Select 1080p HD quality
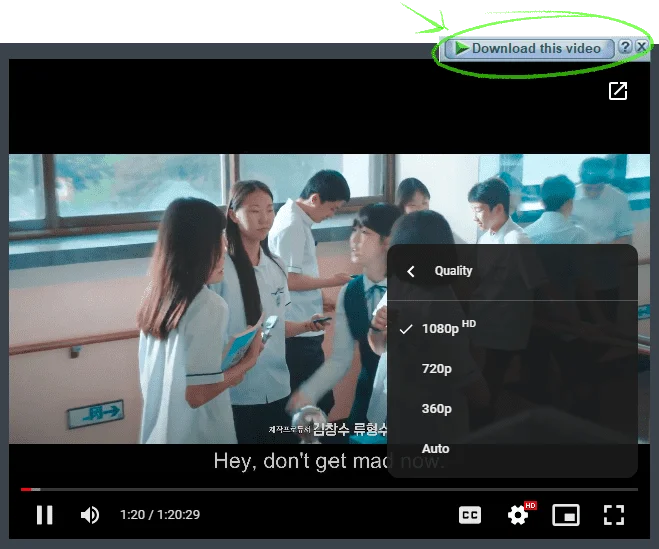The width and height of the screenshot is (659, 549). 512,328
